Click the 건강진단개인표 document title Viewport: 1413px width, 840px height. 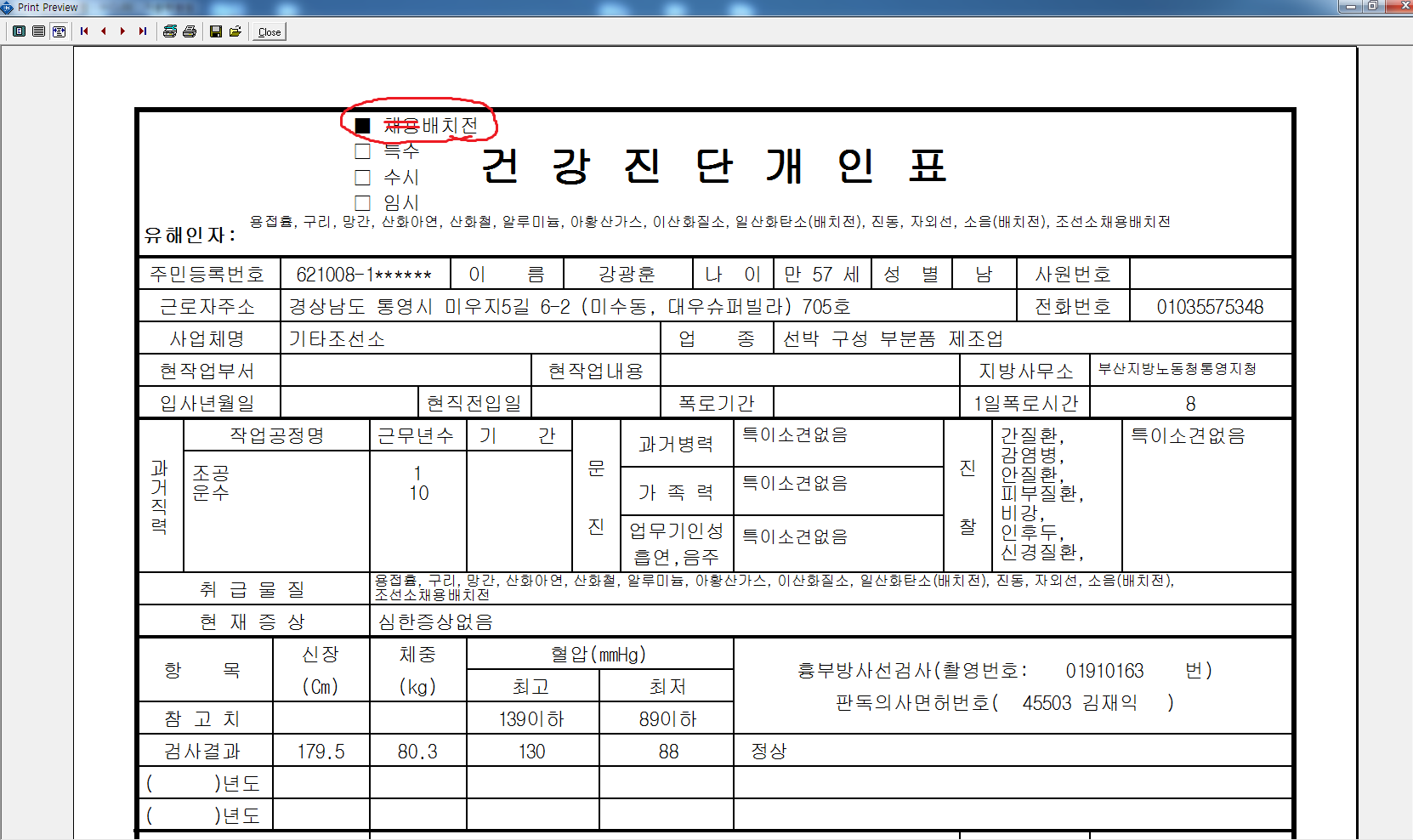tap(714, 165)
